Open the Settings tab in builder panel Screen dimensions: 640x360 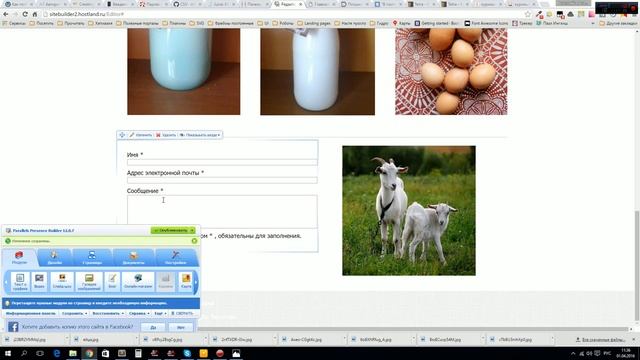click(x=176, y=258)
